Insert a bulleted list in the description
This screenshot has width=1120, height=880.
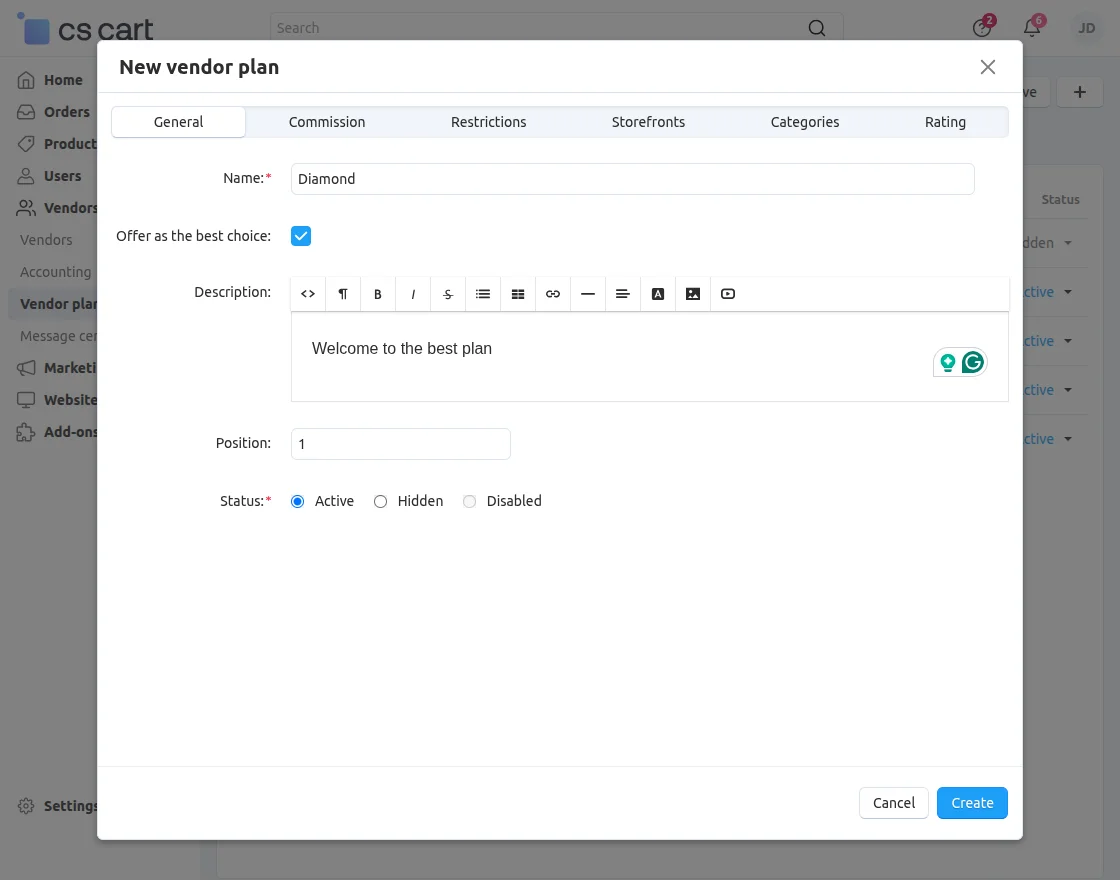point(483,293)
